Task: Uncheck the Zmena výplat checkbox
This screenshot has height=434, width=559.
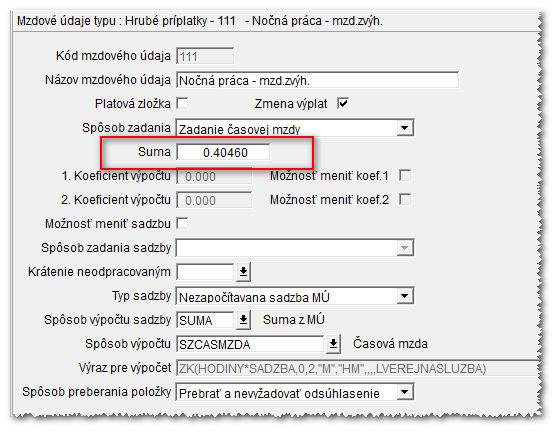Action: pos(343,104)
